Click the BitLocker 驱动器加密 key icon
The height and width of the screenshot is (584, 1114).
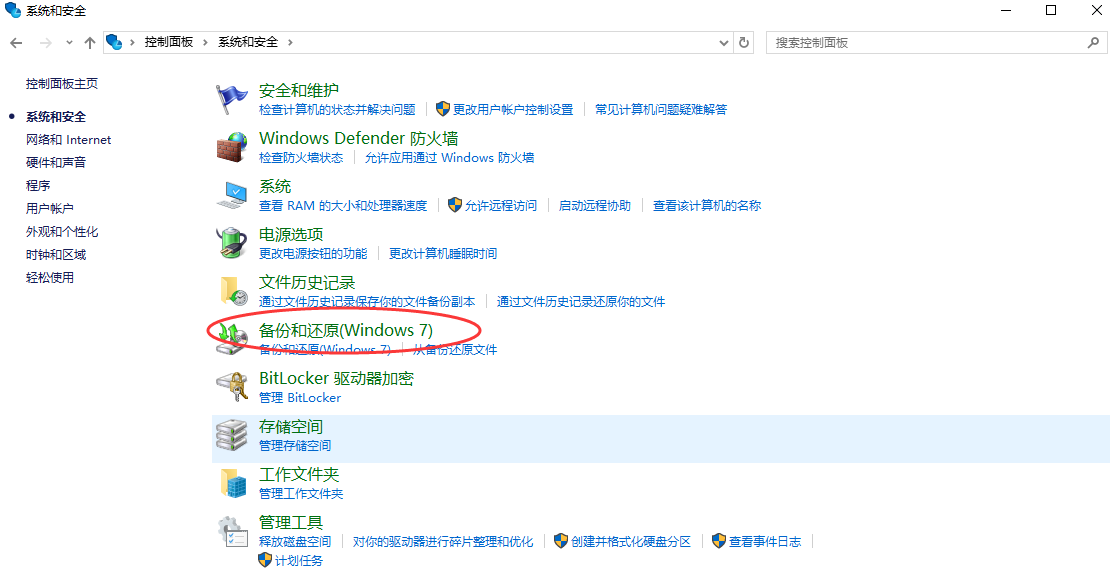pos(231,386)
